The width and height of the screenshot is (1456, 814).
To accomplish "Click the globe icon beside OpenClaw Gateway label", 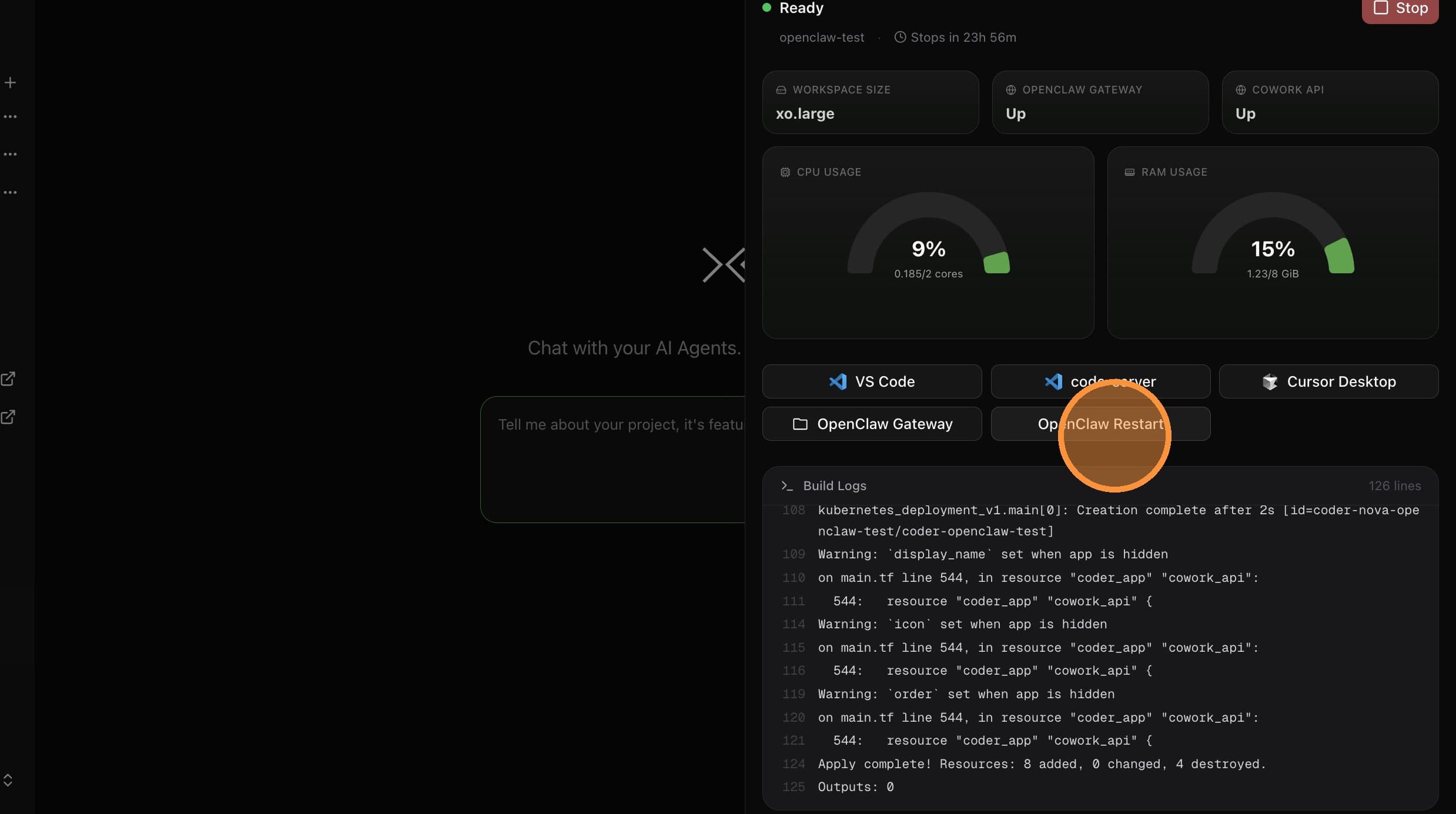I will (1010, 90).
